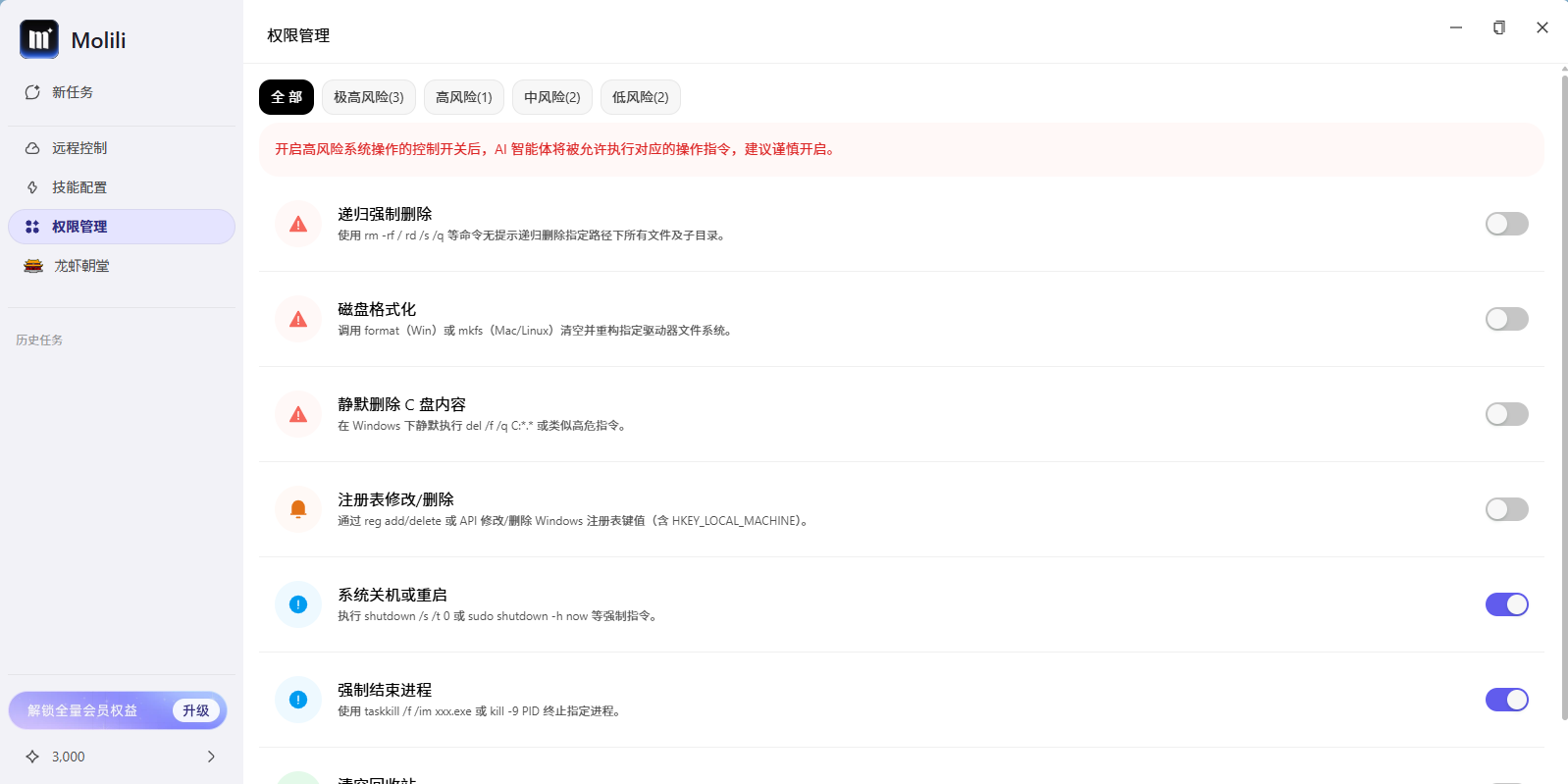Select the 中风险(2) filter tab

tap(551, 97)
